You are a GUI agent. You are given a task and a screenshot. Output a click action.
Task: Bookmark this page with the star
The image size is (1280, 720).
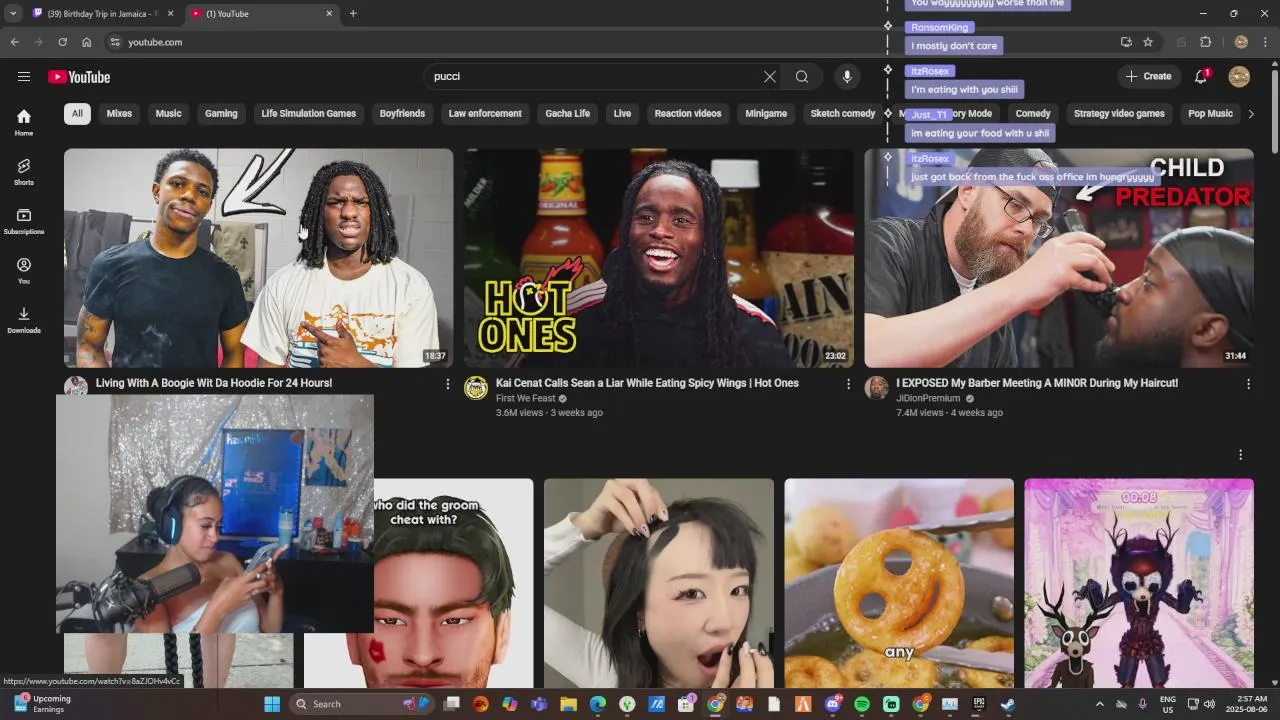(1148, 42)
